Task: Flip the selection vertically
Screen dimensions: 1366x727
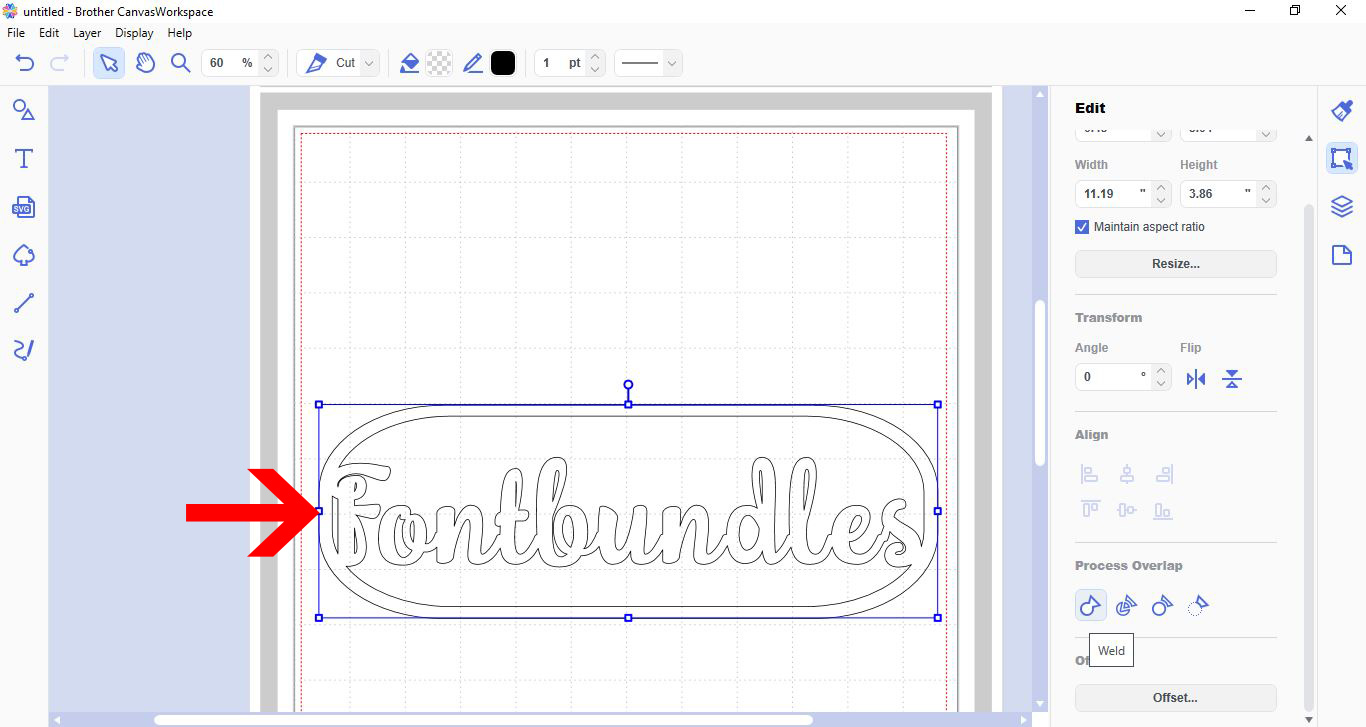Action: pyautogui.click(x=1232, y=379)
